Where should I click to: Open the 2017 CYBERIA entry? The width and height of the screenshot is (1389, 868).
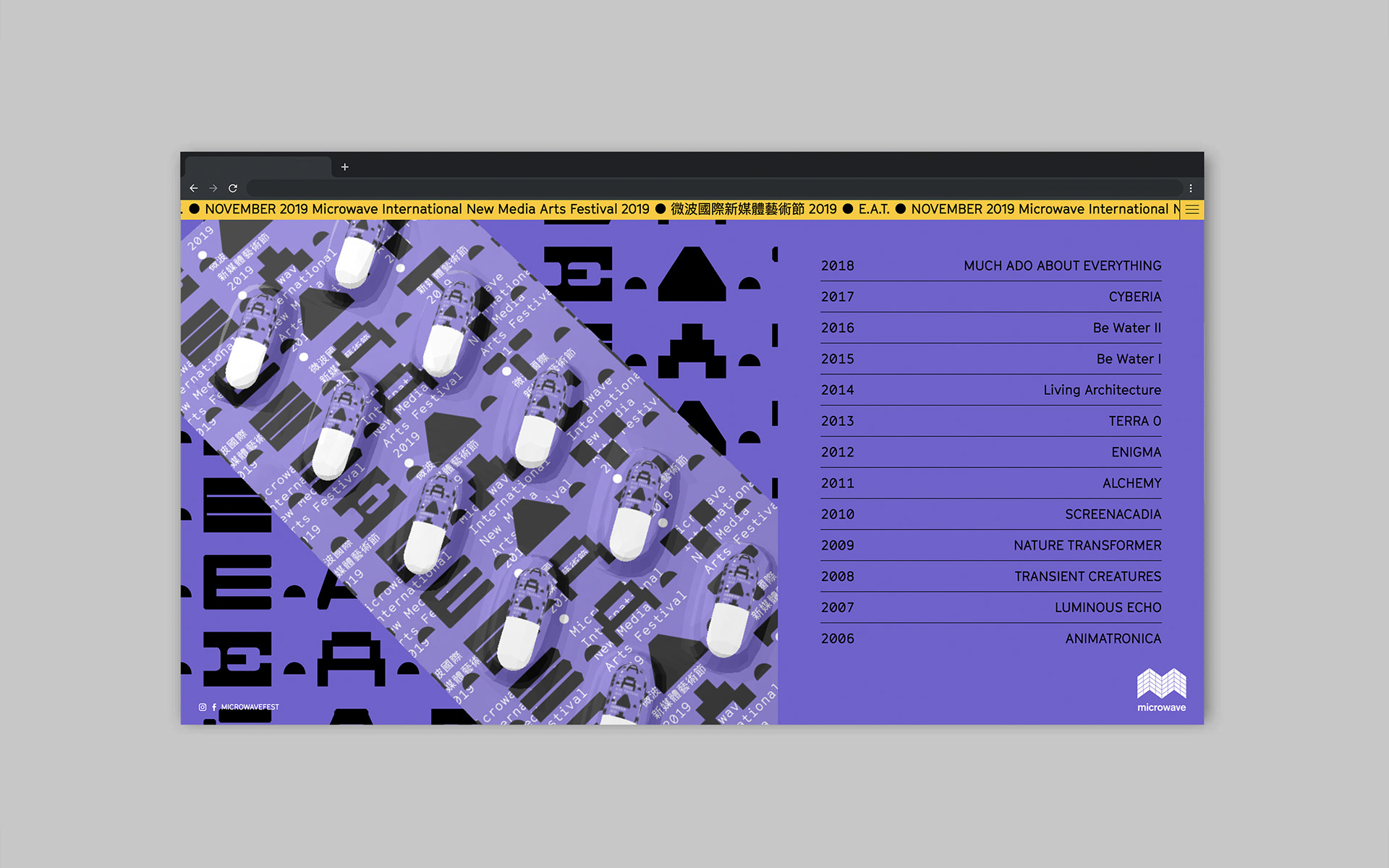[x=1134, y=297]
